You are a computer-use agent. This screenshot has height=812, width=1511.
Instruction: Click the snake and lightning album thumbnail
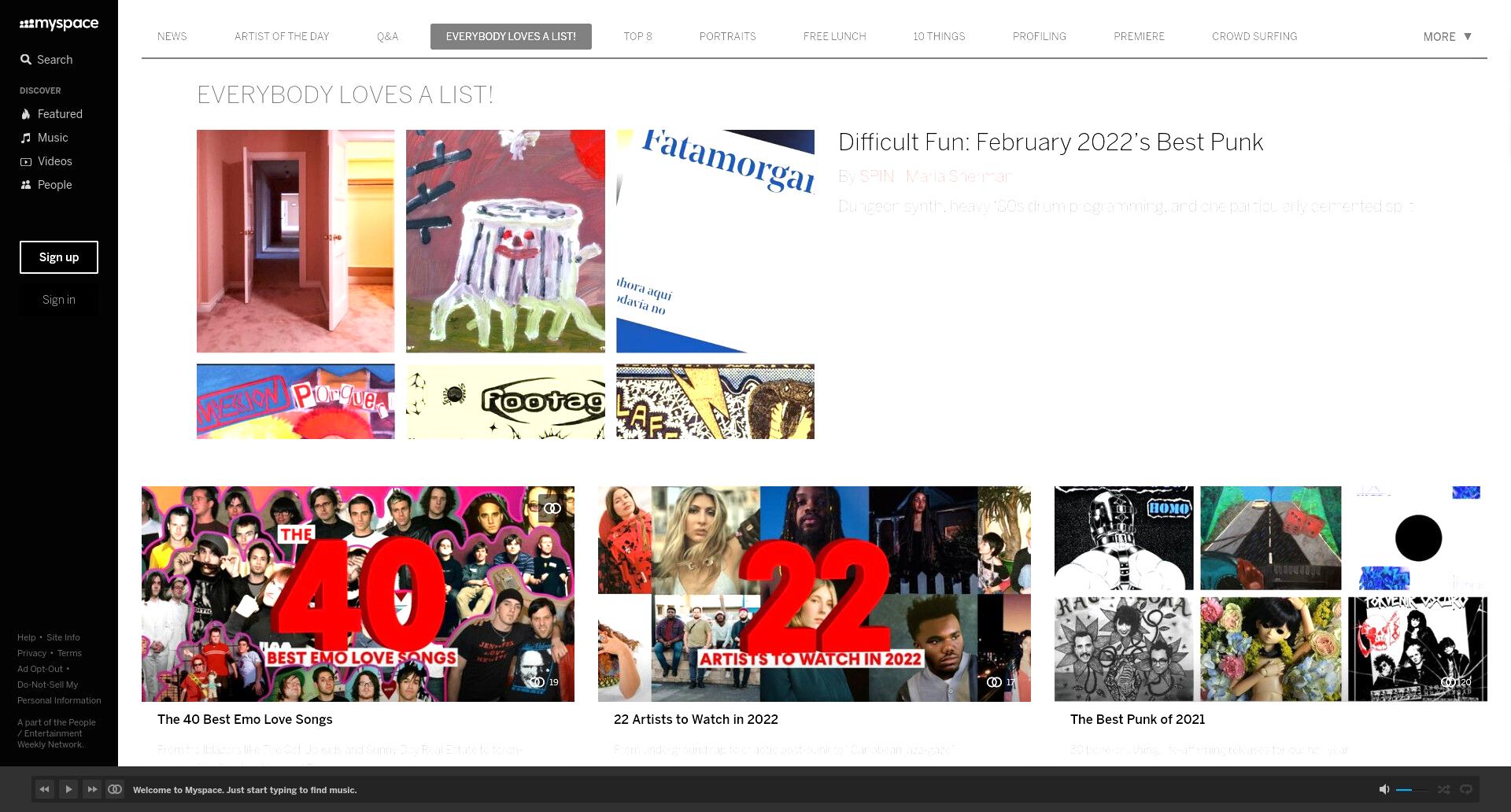[x=715, y=401]
